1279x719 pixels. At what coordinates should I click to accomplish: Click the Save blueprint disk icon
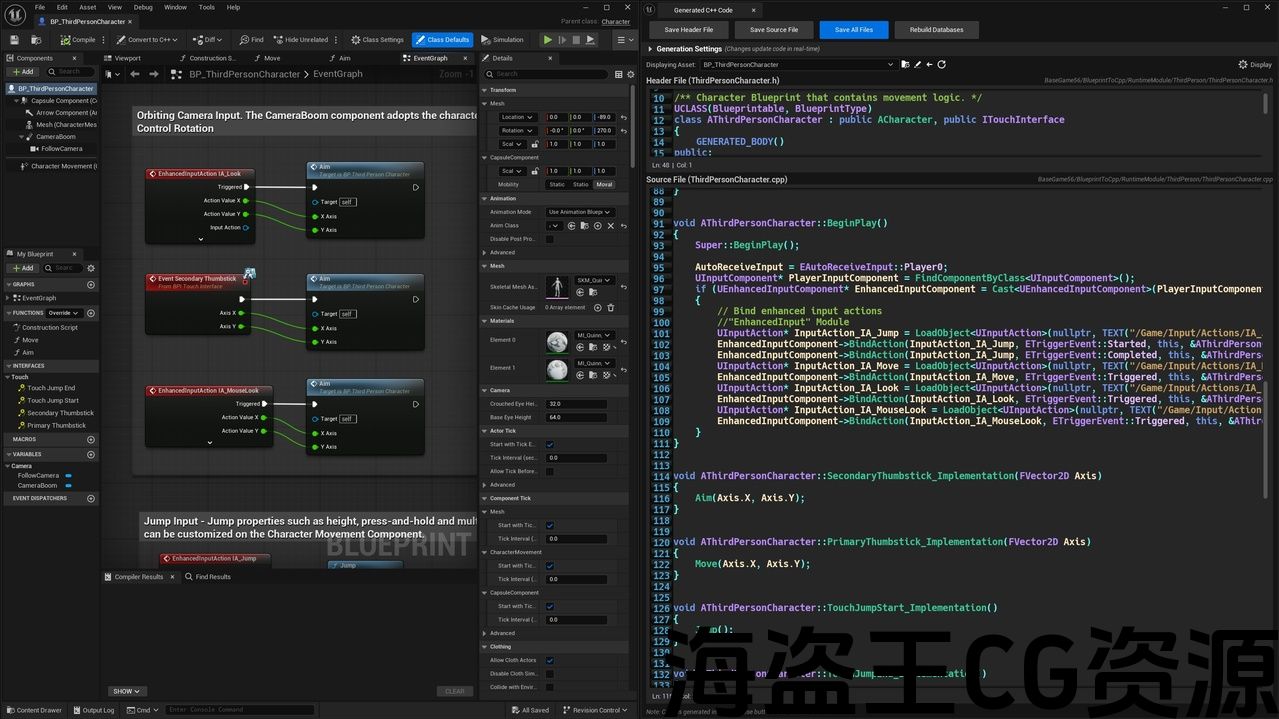pos(14,40)
